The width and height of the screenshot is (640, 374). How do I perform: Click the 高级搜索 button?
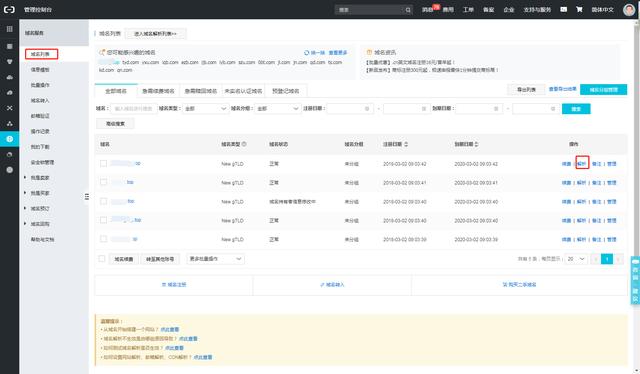point(115,123)
